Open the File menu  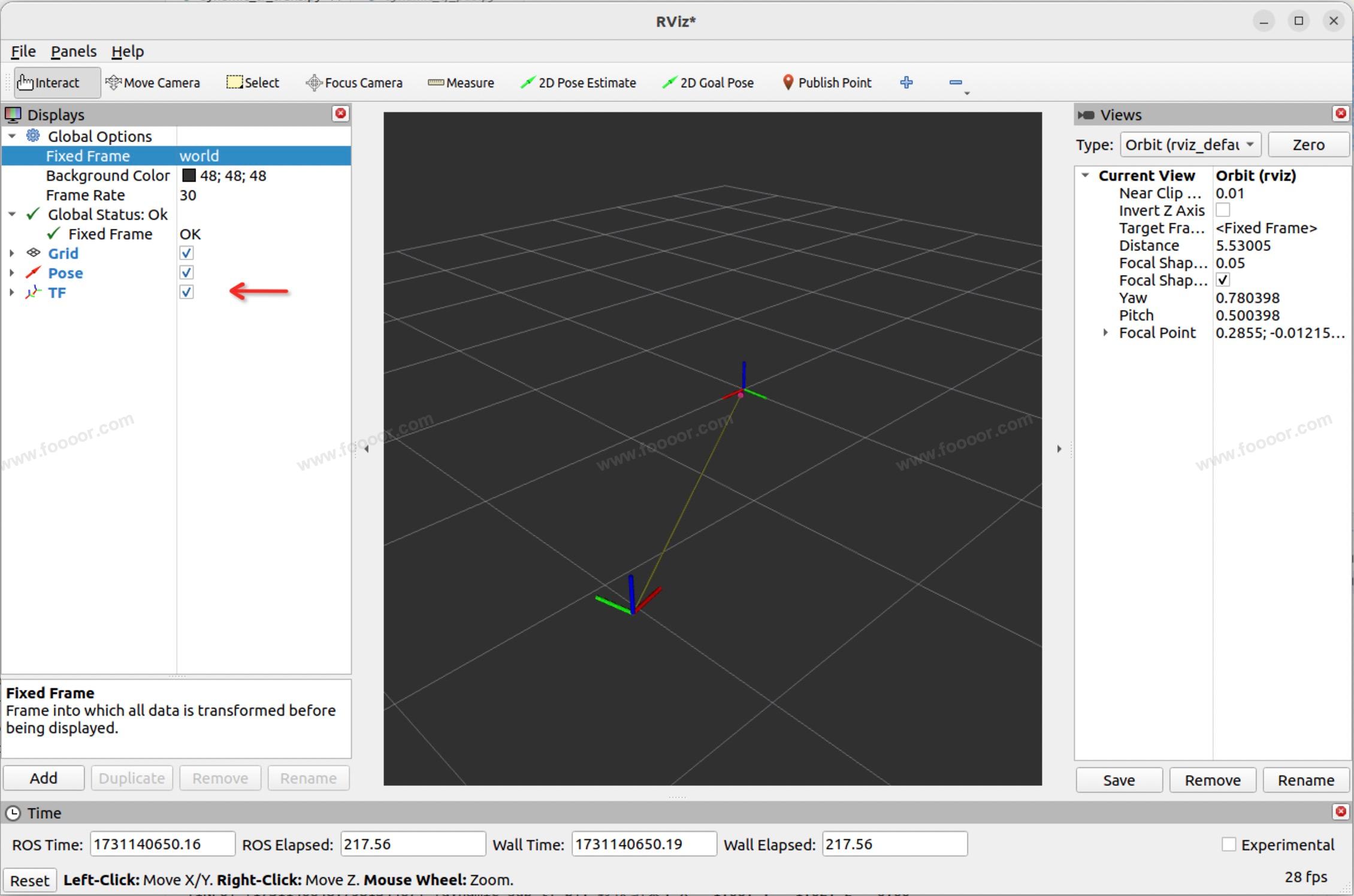23,52
